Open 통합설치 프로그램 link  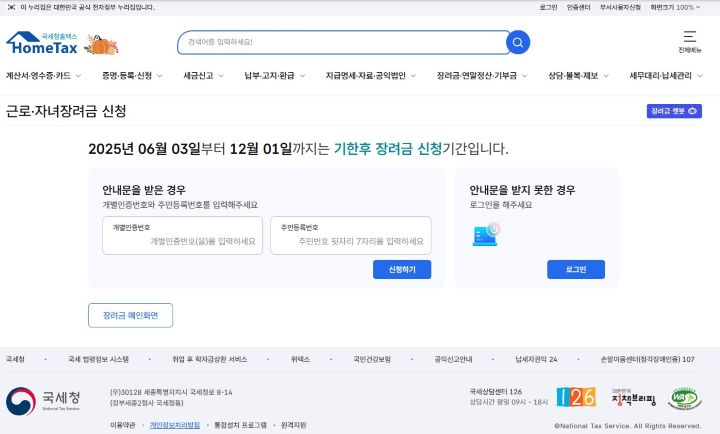(240, 425)
